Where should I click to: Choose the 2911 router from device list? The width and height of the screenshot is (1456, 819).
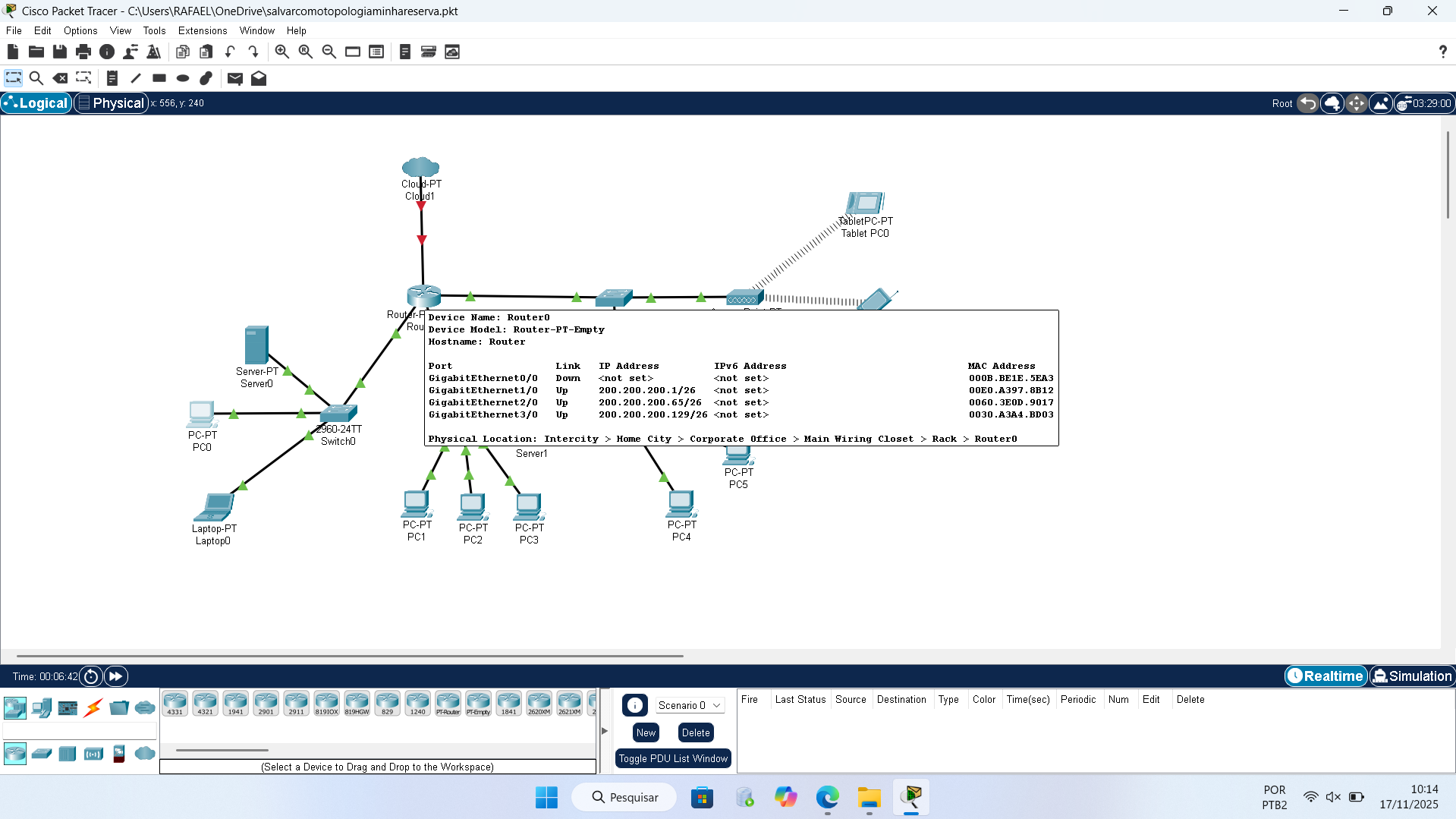296,704
